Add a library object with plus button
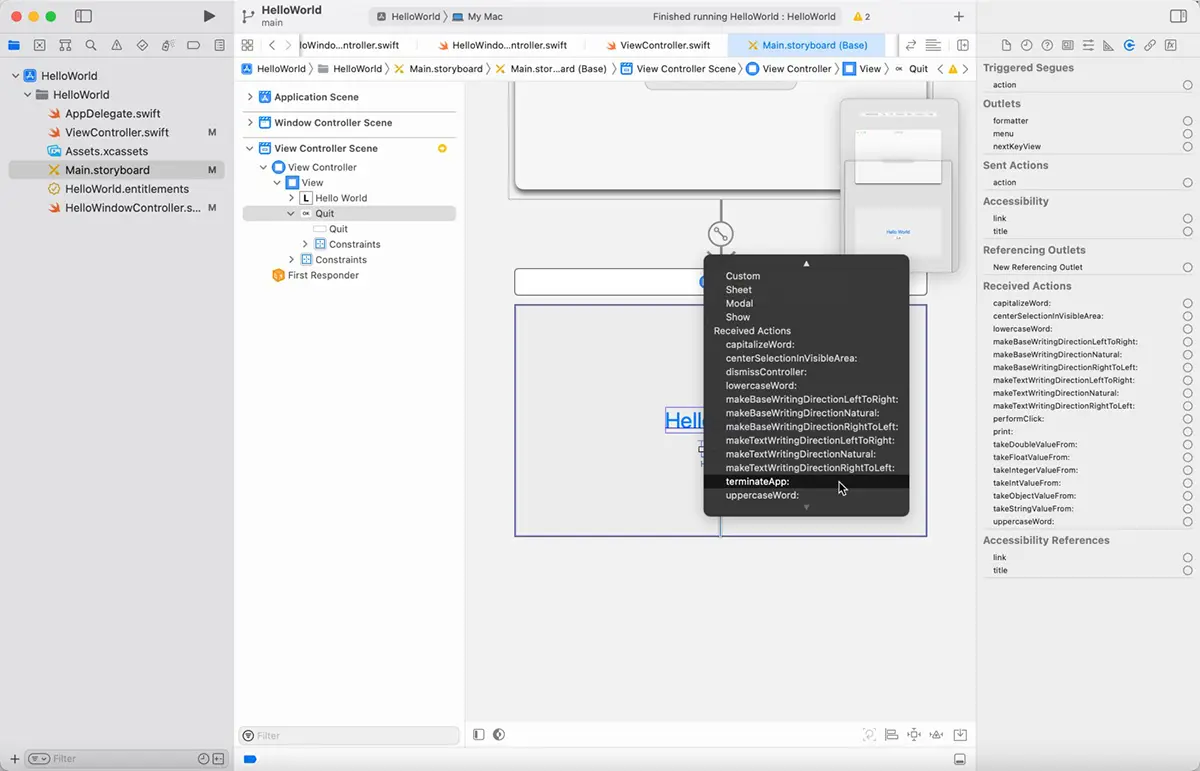 coord(959,16)
